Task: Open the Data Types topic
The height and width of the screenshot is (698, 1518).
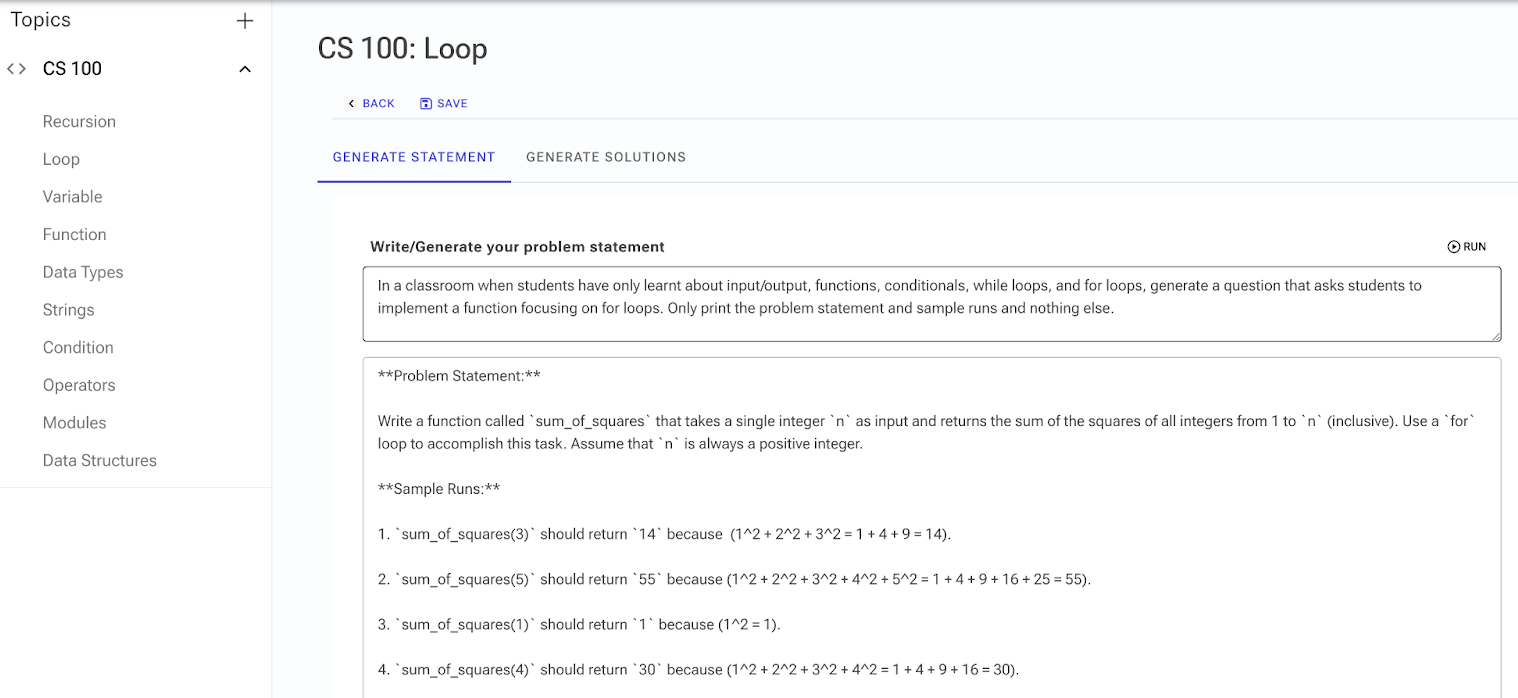Action: [x=83, y=272]
